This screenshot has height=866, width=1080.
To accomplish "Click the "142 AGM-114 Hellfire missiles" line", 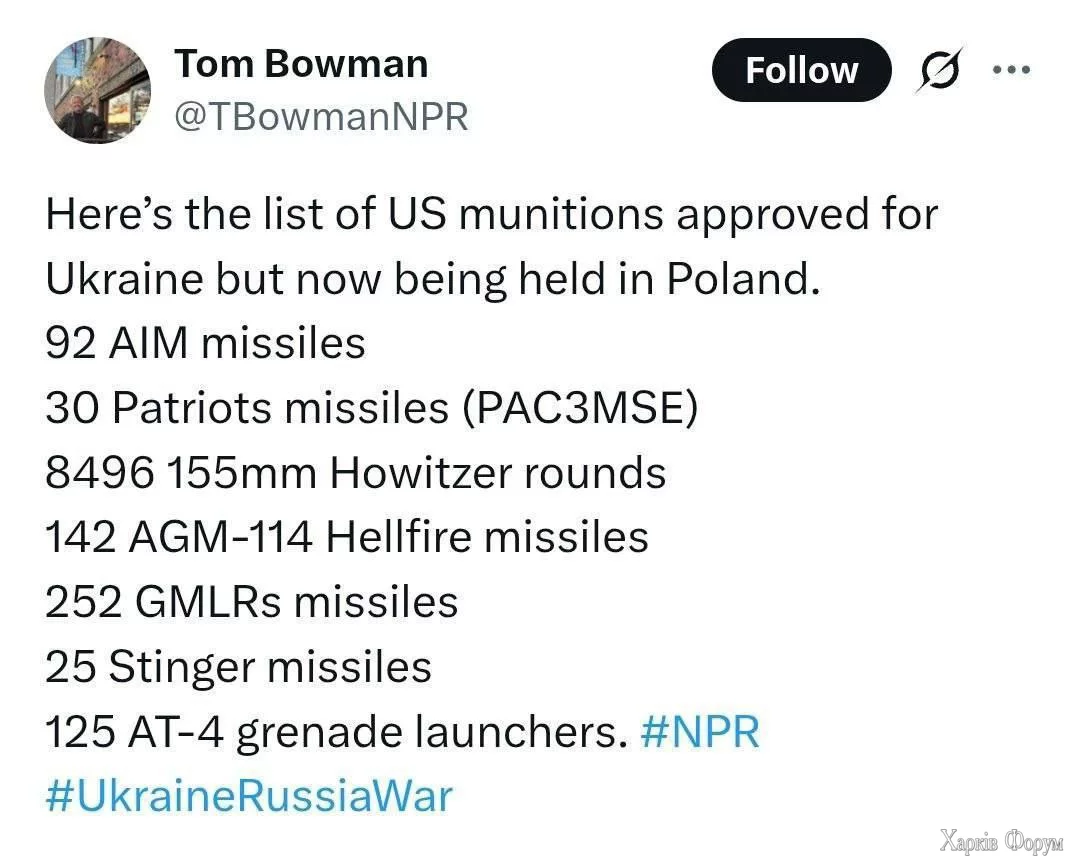I will tap(346, 538).
